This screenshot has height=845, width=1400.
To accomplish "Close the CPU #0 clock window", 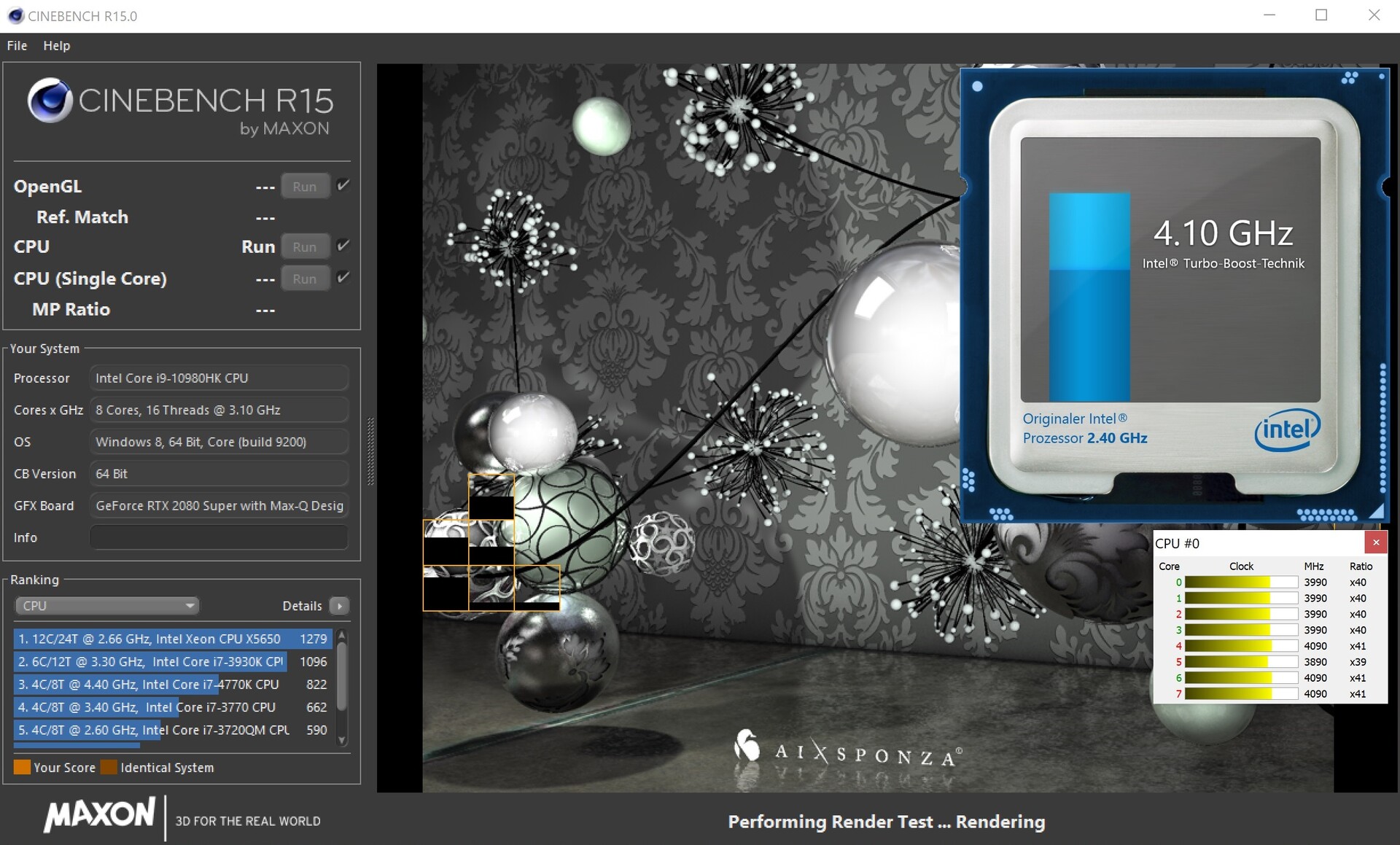I will click(x=1375, y=542).
